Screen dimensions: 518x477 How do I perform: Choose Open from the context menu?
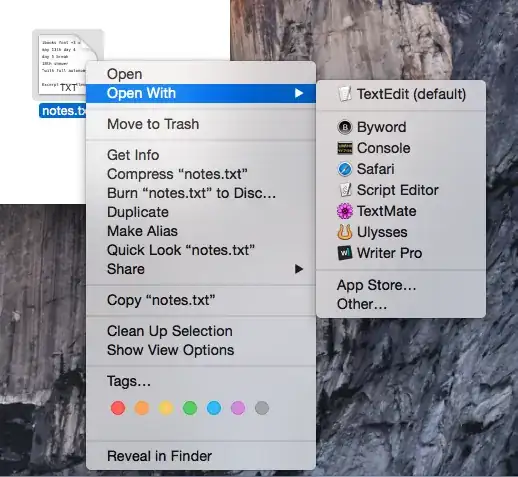(x=201, y=74)
